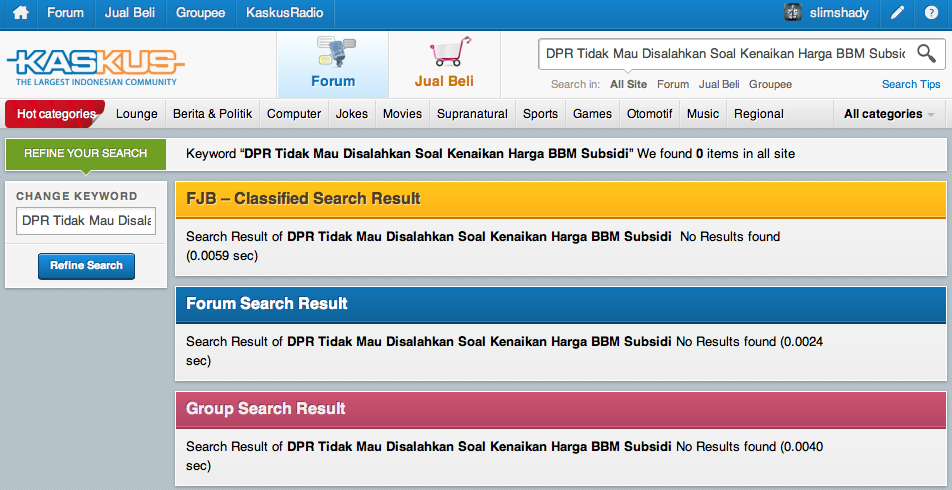Switch to the orange Jual Beli tab label
Image resolution: width=952 pixels, height=490 pixels.
point(444,81)
